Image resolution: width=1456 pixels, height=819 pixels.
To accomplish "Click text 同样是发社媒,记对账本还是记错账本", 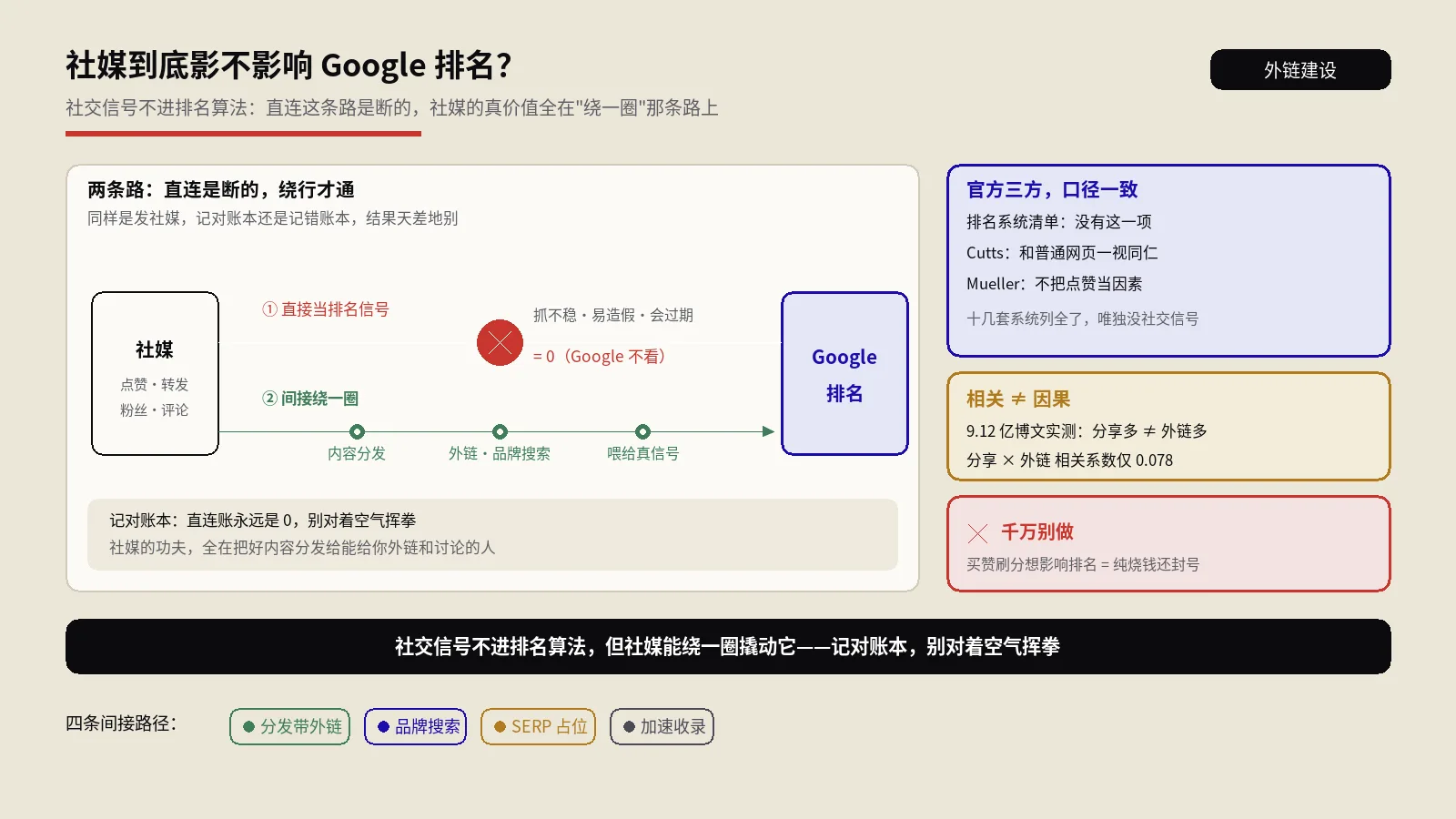I will point(273,218).
